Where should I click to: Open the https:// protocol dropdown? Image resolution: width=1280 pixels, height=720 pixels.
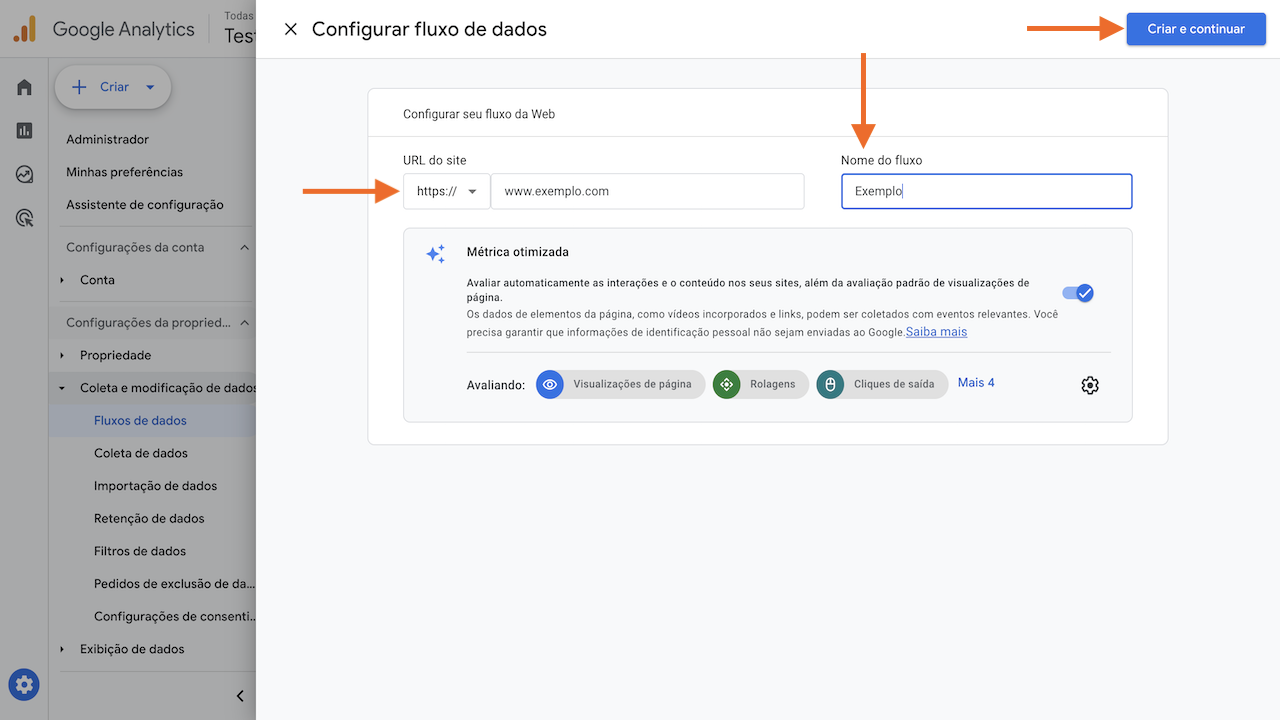[446, 190]
